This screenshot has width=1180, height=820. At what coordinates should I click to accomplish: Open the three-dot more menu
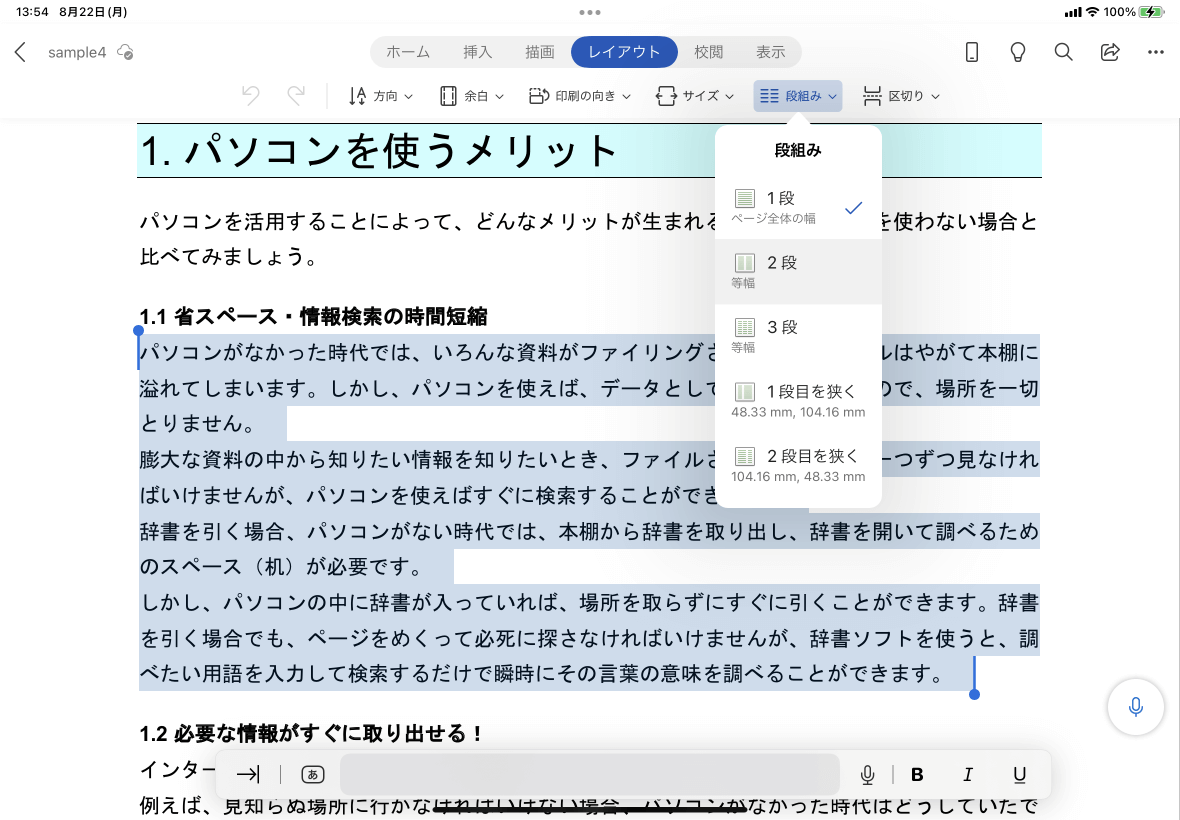[1156, 52]
